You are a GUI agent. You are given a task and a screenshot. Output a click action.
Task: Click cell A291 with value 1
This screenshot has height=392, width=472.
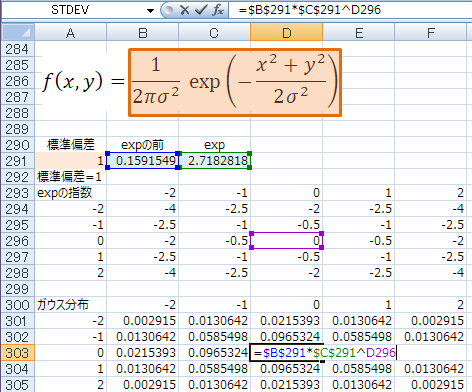coord(70,161)
